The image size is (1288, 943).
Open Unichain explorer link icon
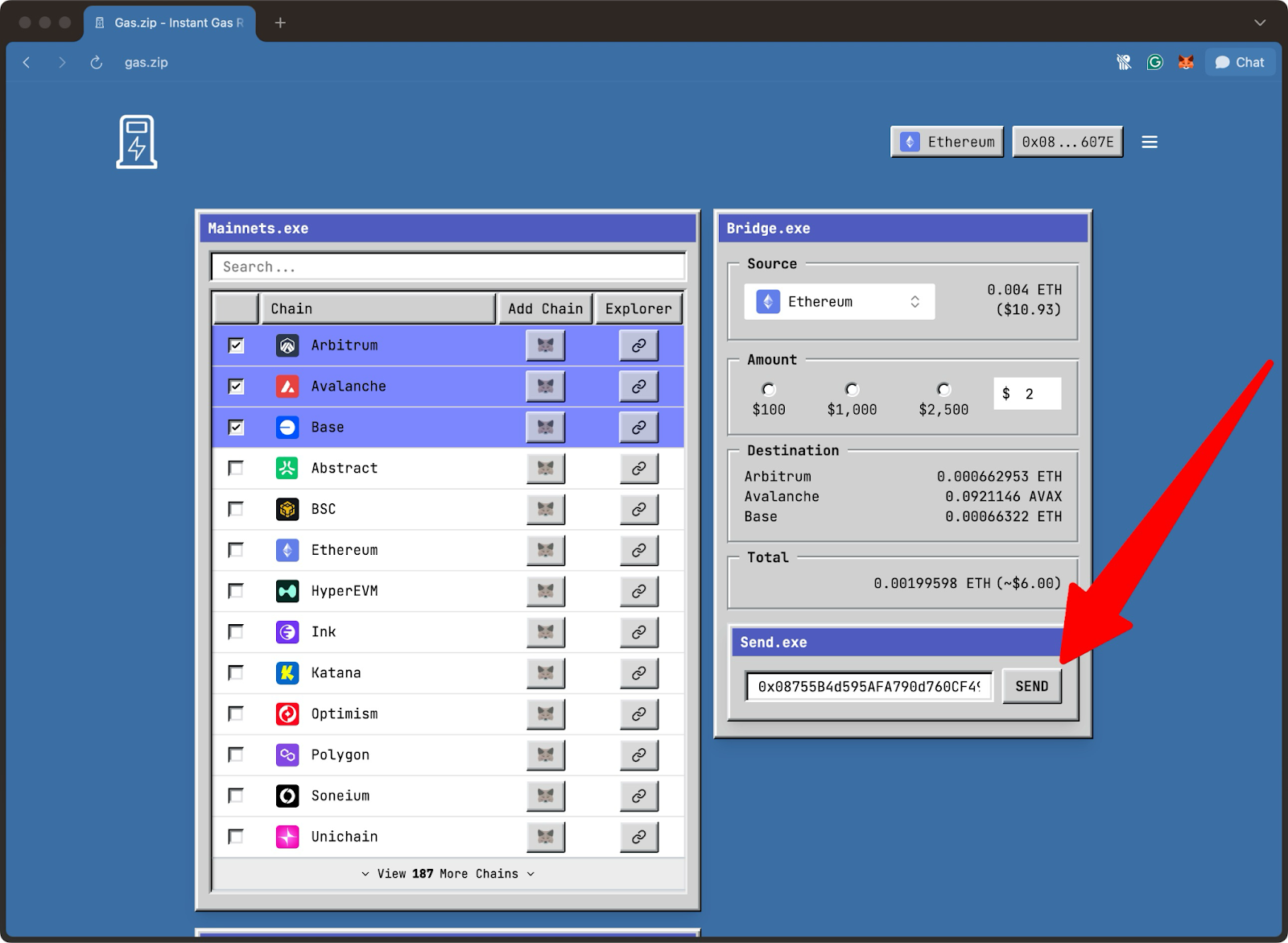639,838
